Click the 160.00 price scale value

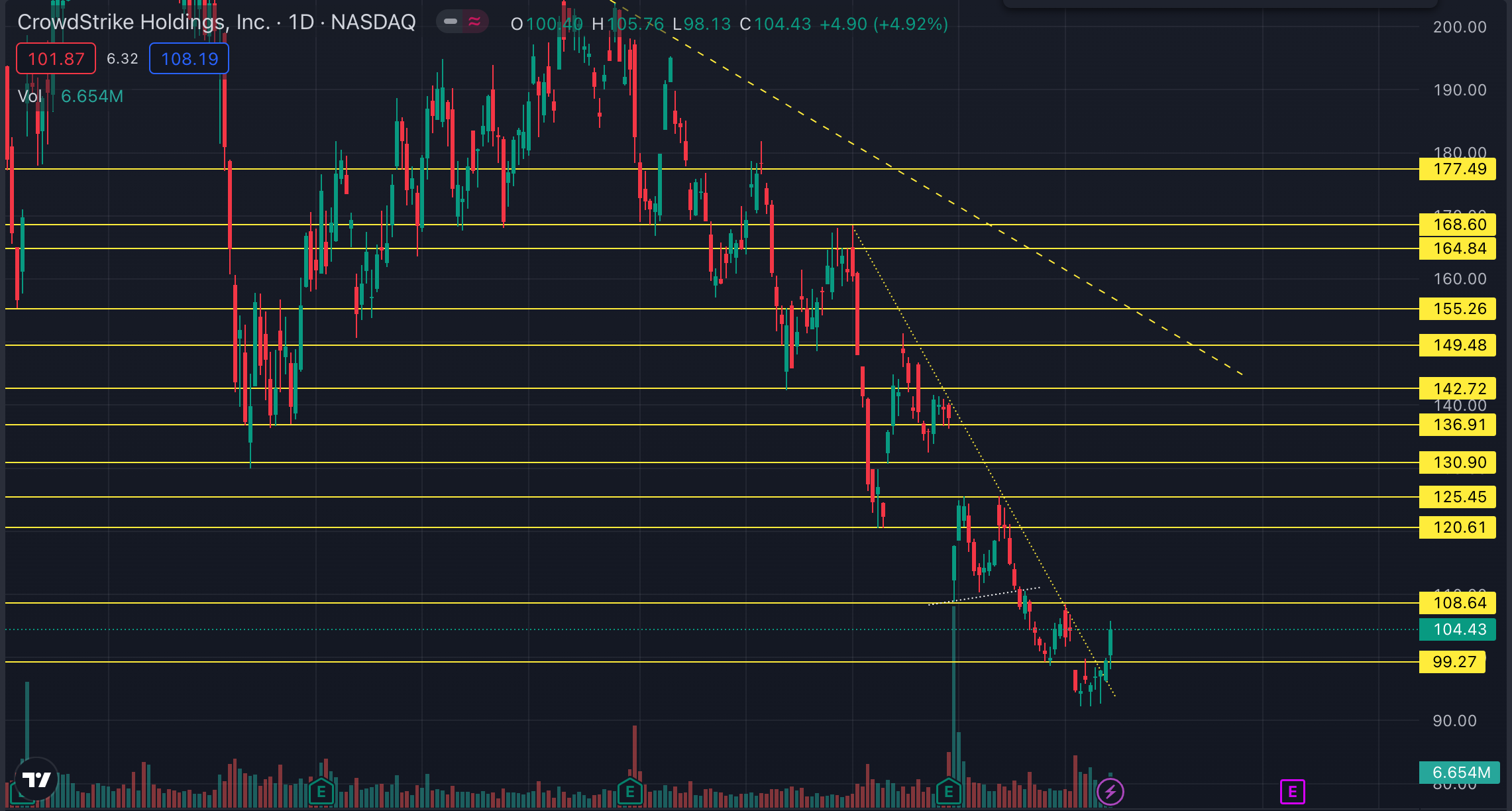pyautogui.click(x=1460, y=279)
